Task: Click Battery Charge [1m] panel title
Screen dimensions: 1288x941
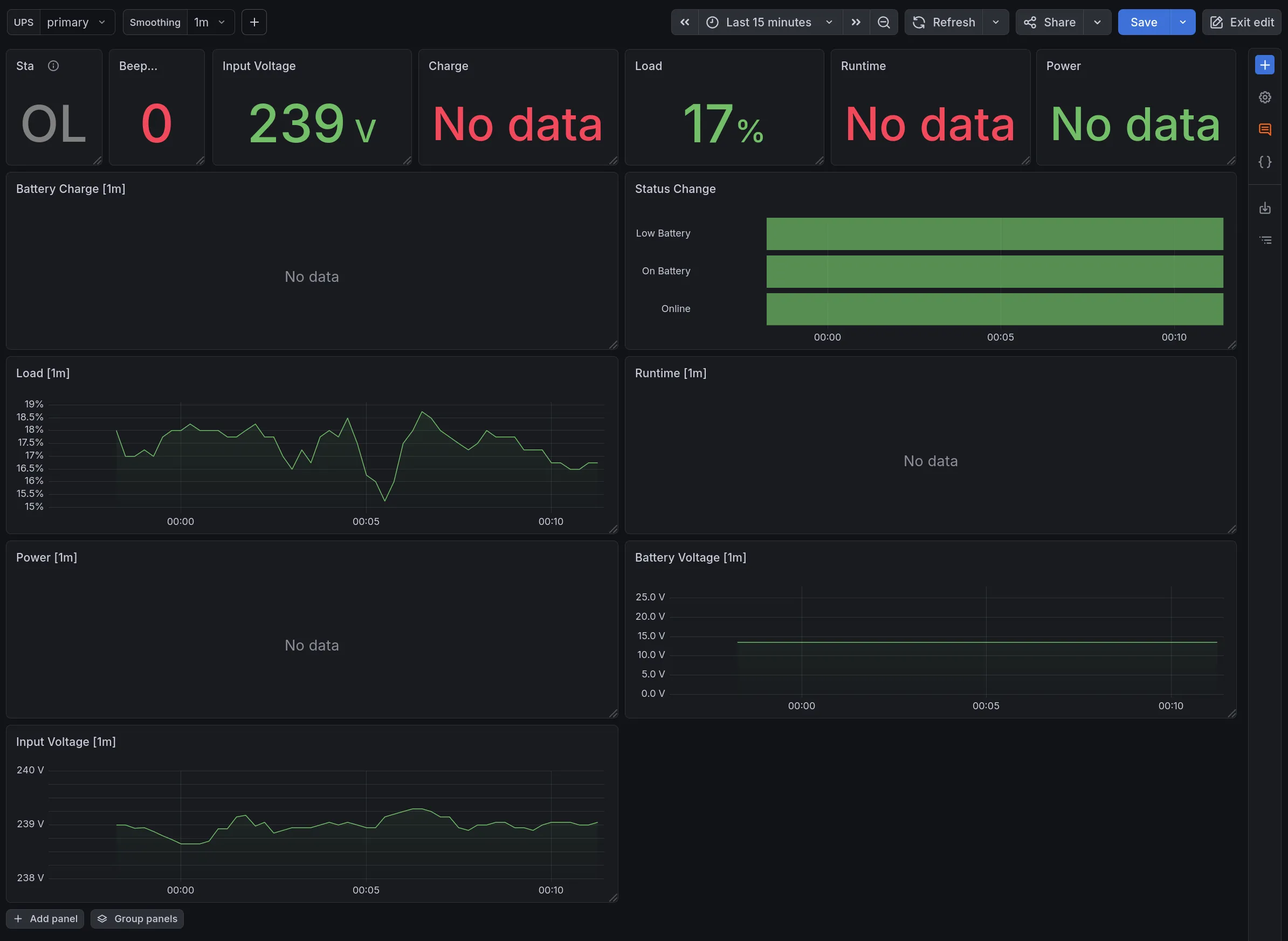Action: 71,189
